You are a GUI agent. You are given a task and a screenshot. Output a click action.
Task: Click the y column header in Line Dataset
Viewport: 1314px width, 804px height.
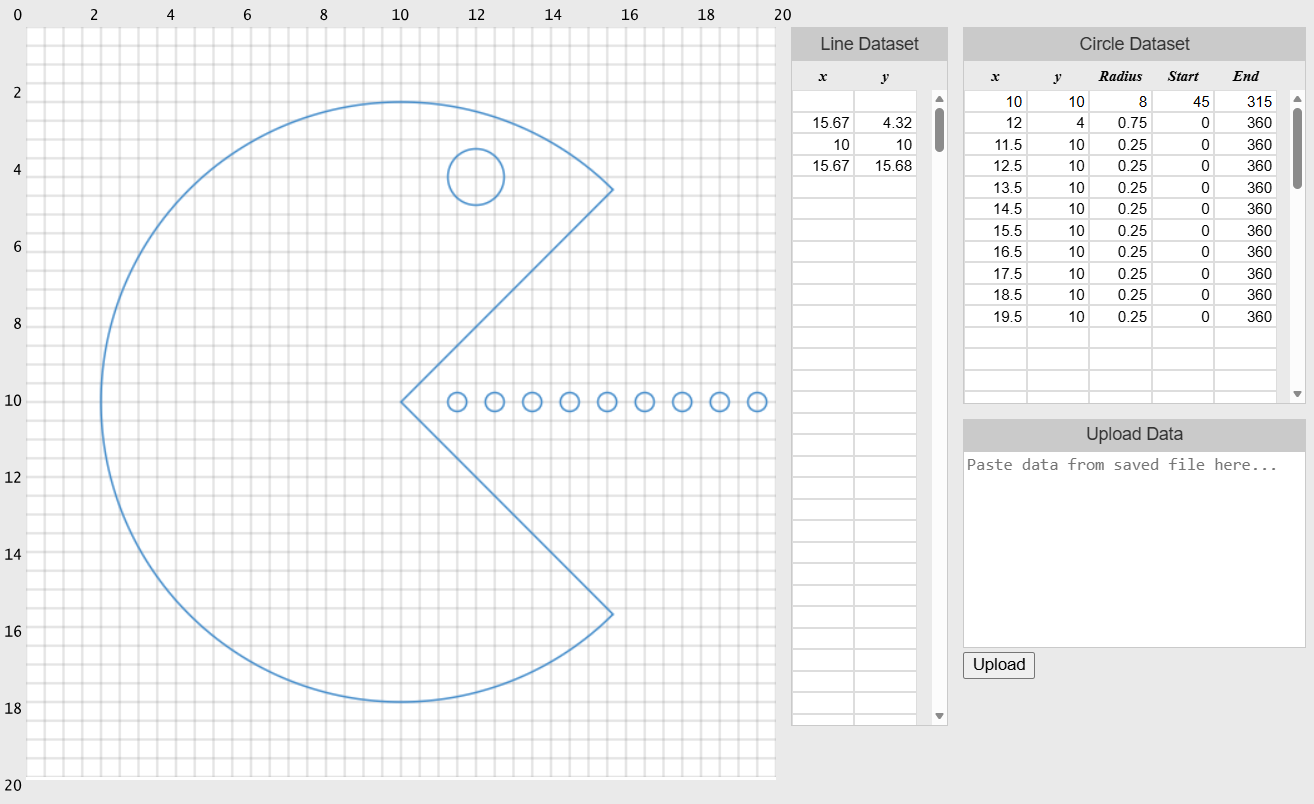coord(885,76)
